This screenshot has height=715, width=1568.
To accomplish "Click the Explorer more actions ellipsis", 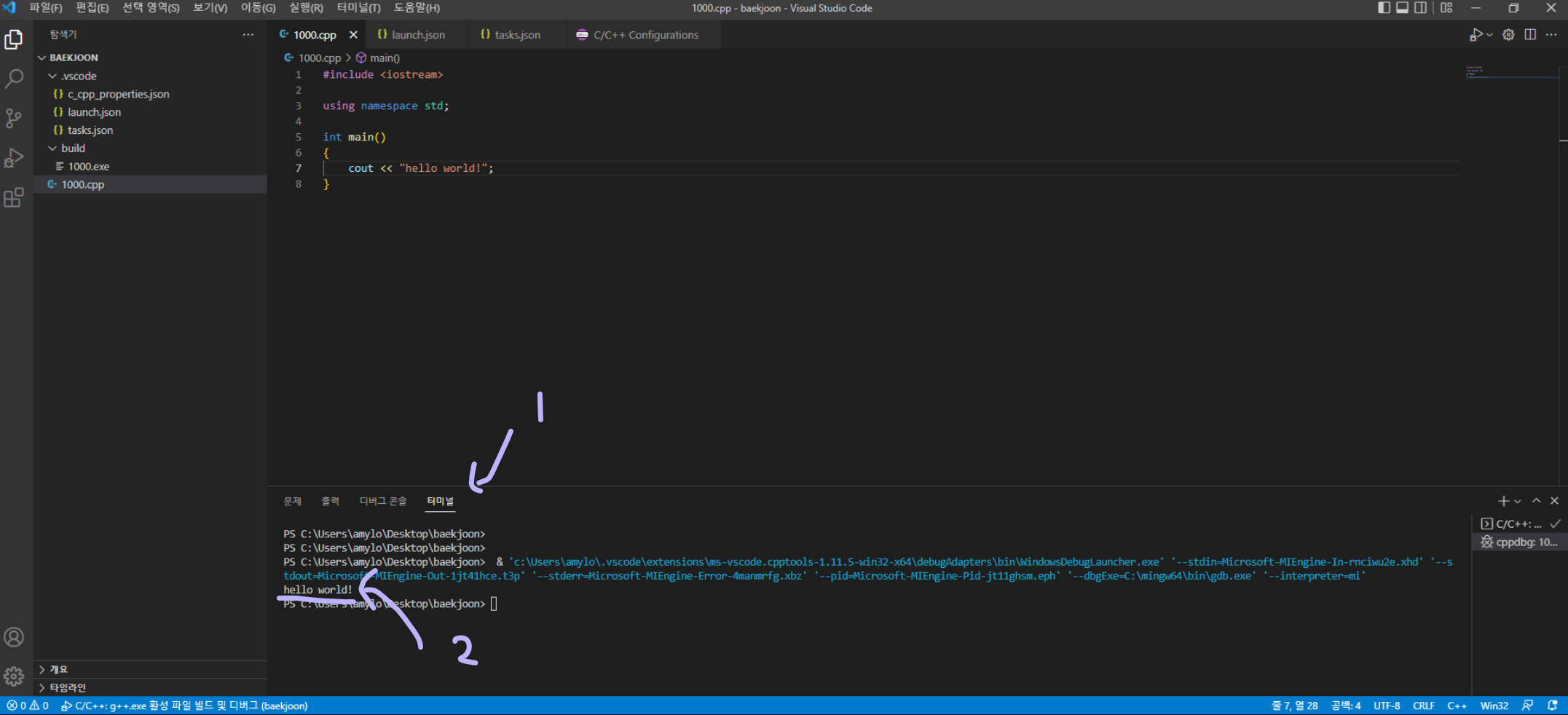I will (x=248, y=34).
